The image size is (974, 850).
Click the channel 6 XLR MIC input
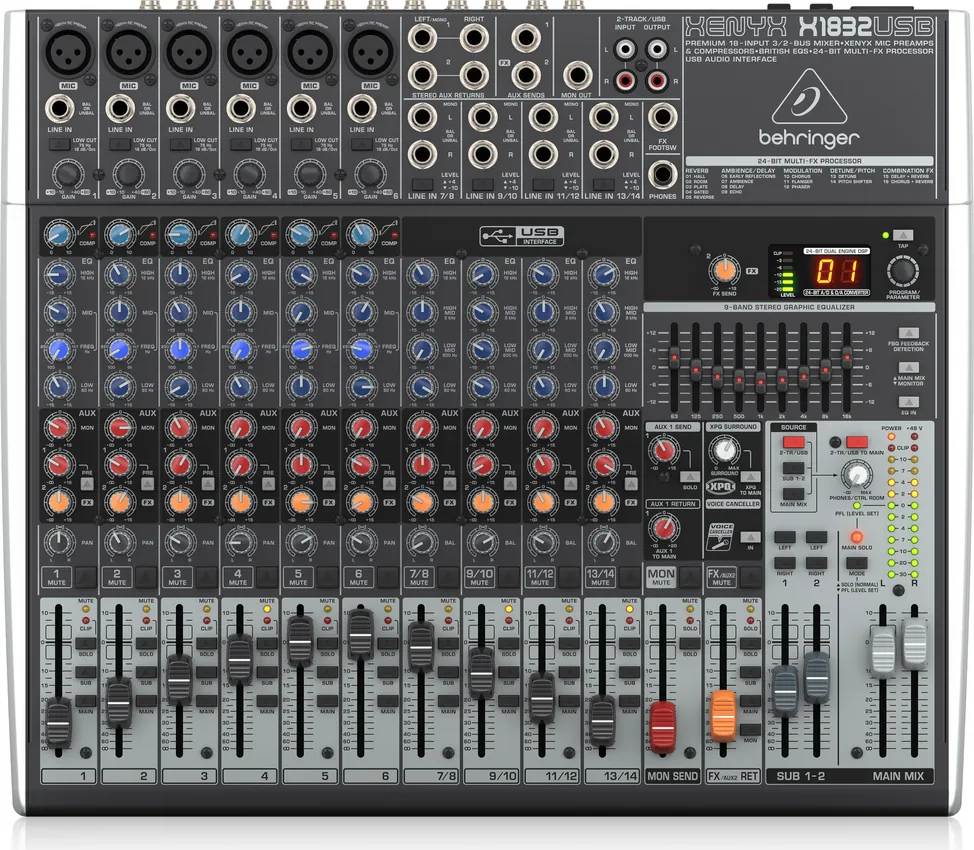coord(370,52)
